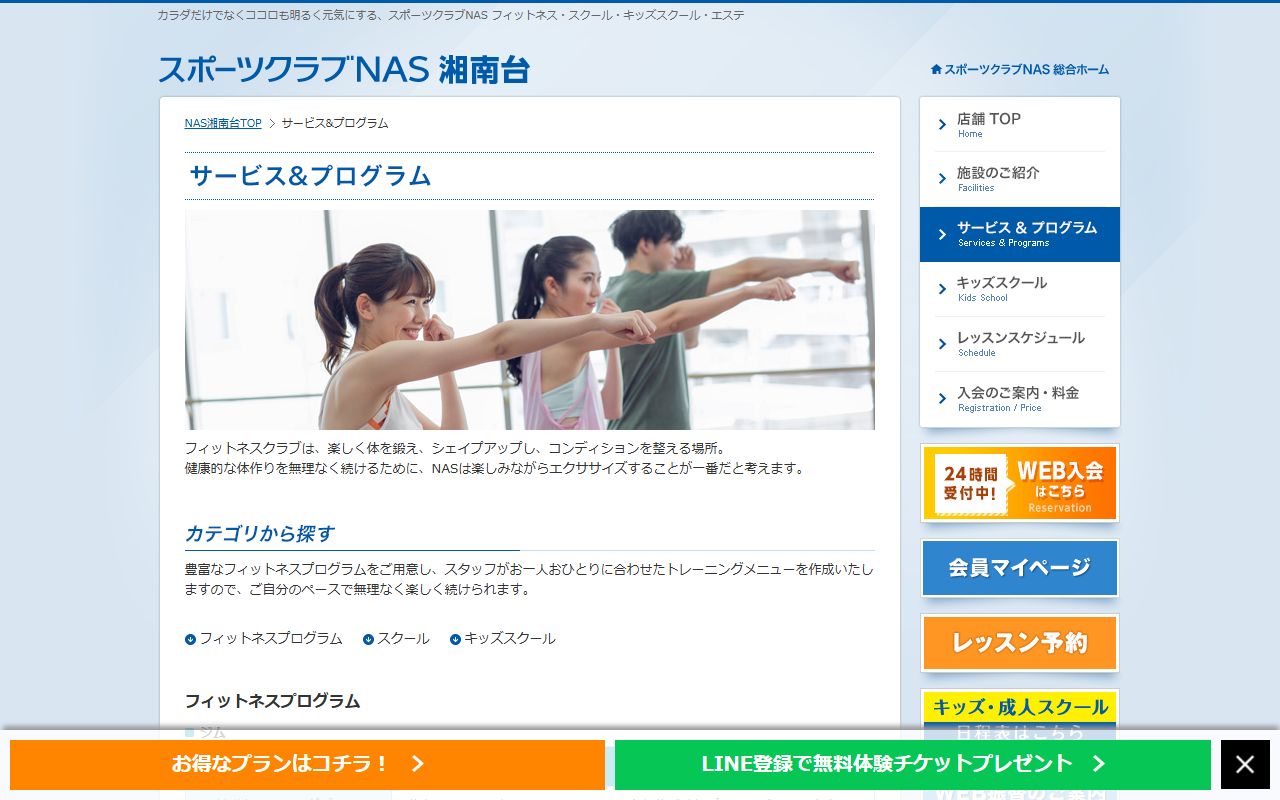The width and height of the screenshot is (1280, 800).
Task: Jump to スクール category link
Action: coord(403,639)
